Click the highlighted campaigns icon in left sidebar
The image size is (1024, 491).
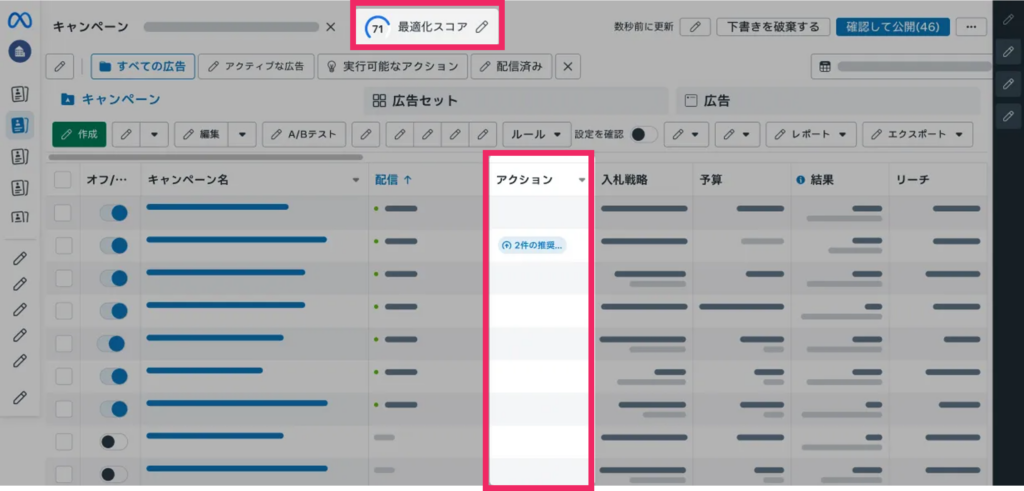coord(20,124)
